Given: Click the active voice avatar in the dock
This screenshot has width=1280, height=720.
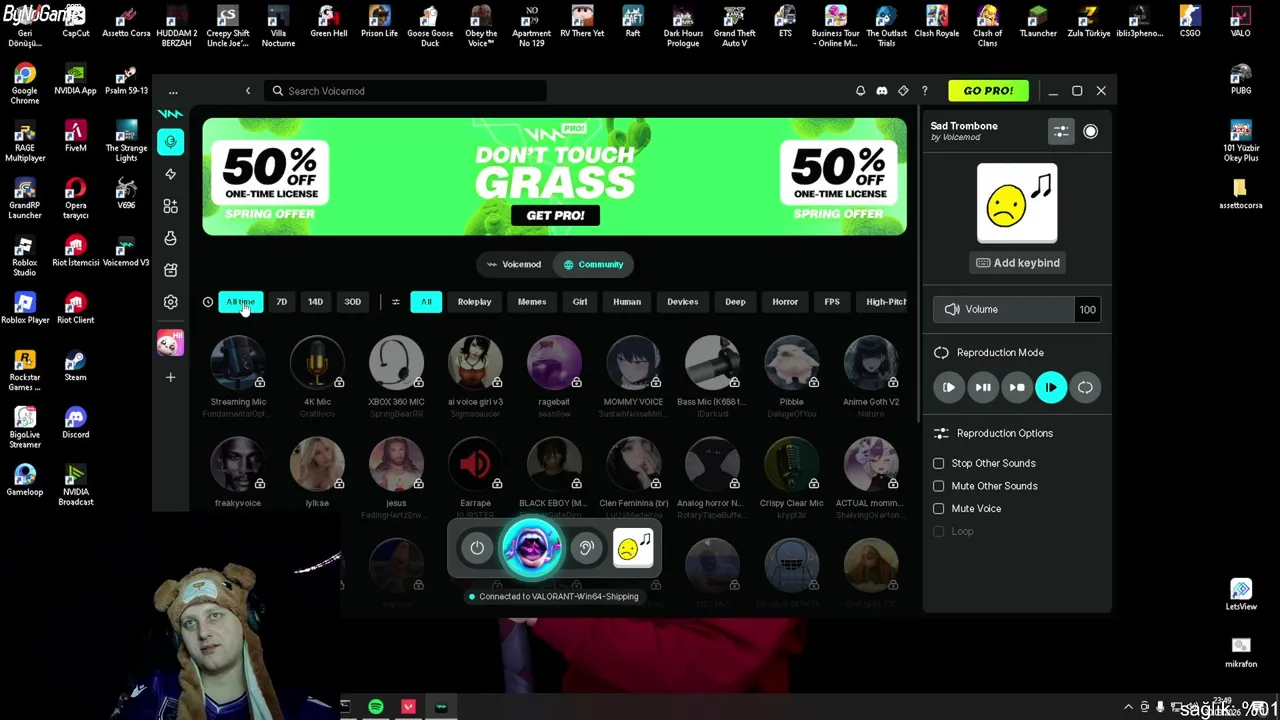Looking at the screenshot, I should [531, 547].
